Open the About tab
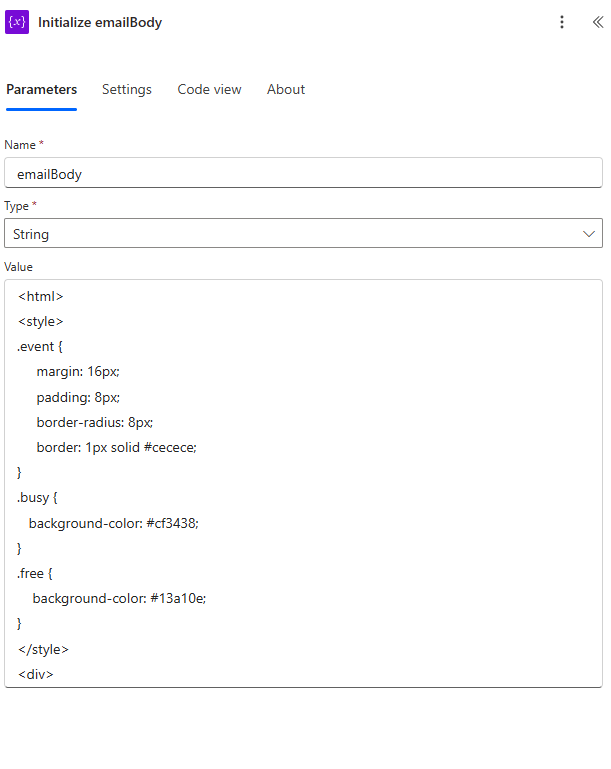 tap(286, 89)
